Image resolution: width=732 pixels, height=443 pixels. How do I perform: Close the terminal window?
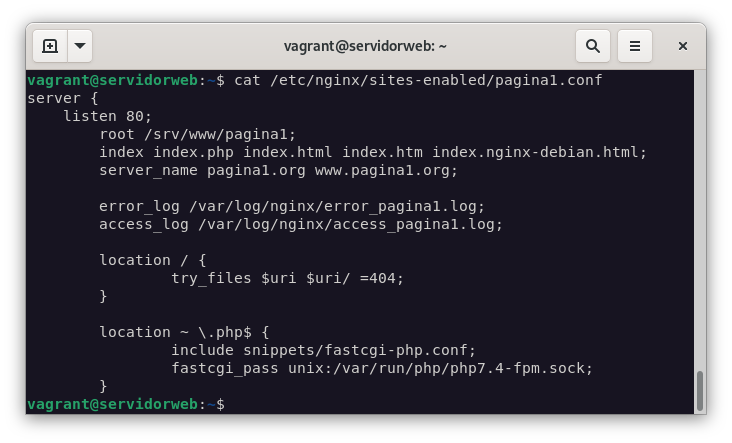[x=683, y=46]
